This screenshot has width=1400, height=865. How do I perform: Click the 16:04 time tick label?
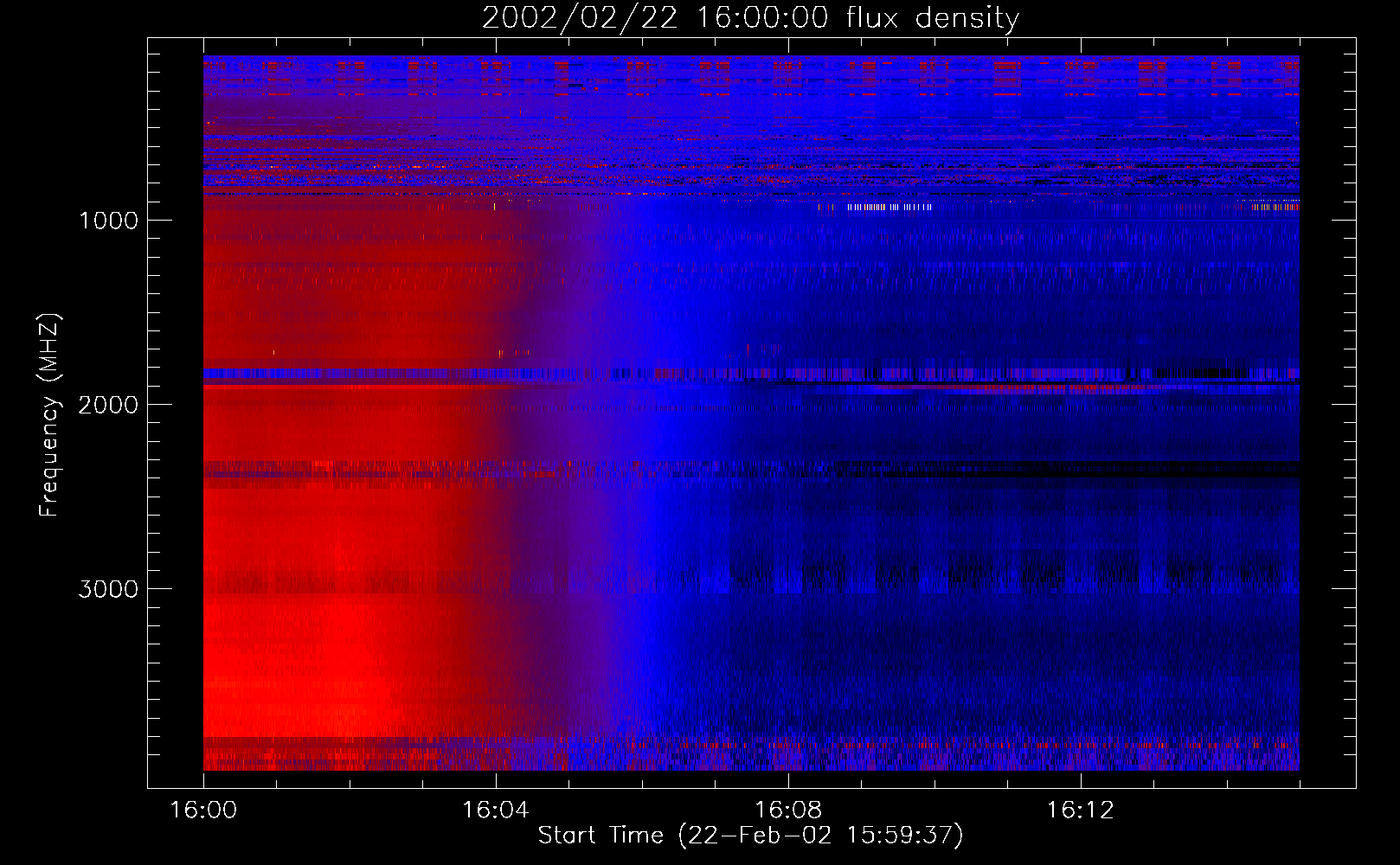[x=496, y=811]
